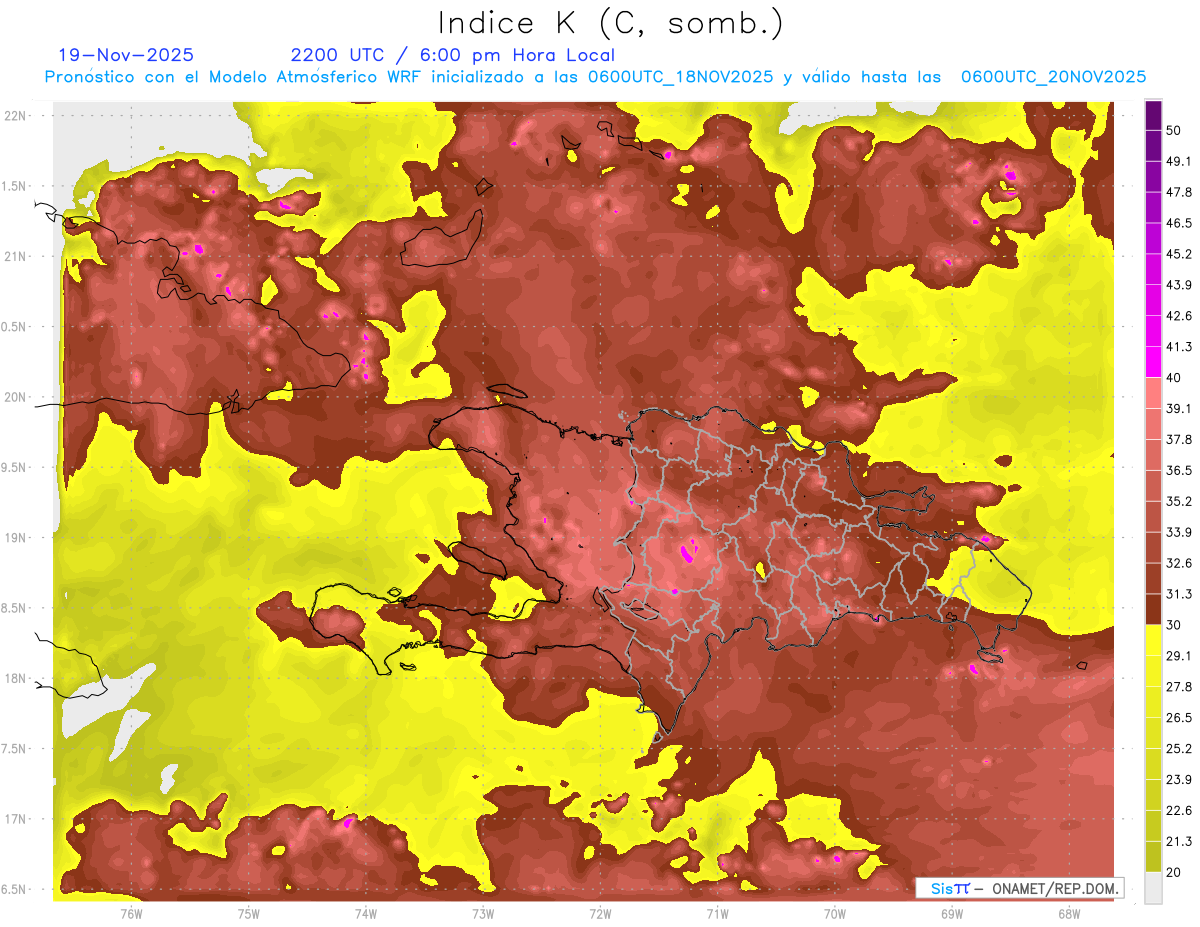Click the latitude label "17N"
This screenshot has height=927, width=1200.
pyautogui.click(x=15, y=819)
